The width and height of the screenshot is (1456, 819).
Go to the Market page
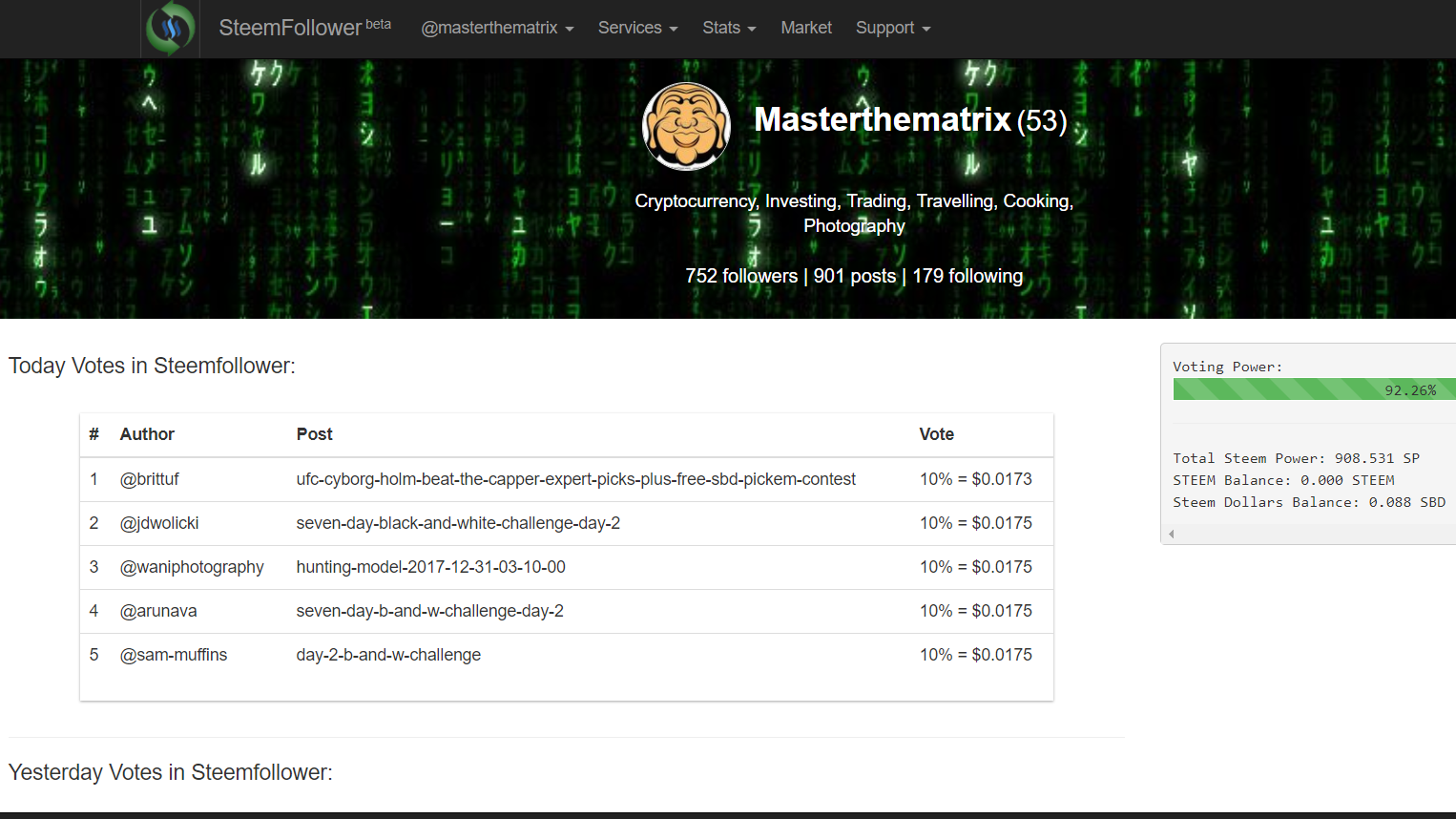(x=806, y=28)
